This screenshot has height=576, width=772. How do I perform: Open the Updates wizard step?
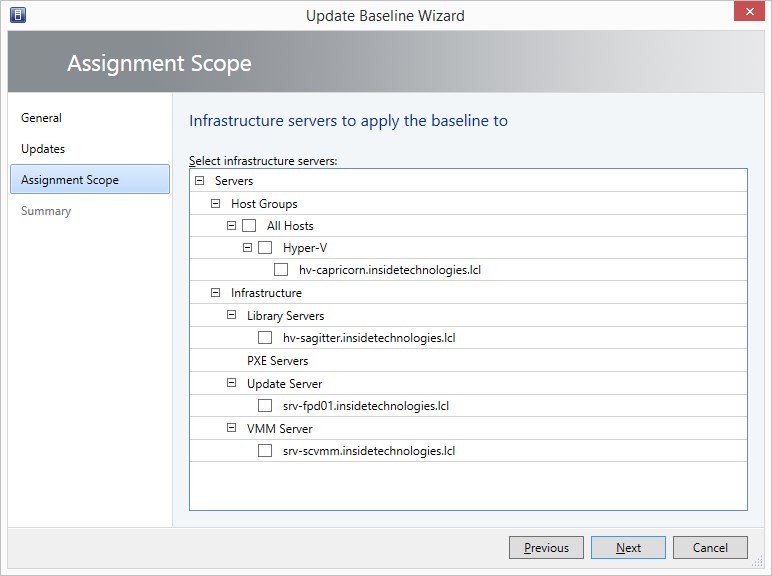click(x=43, y=149)
